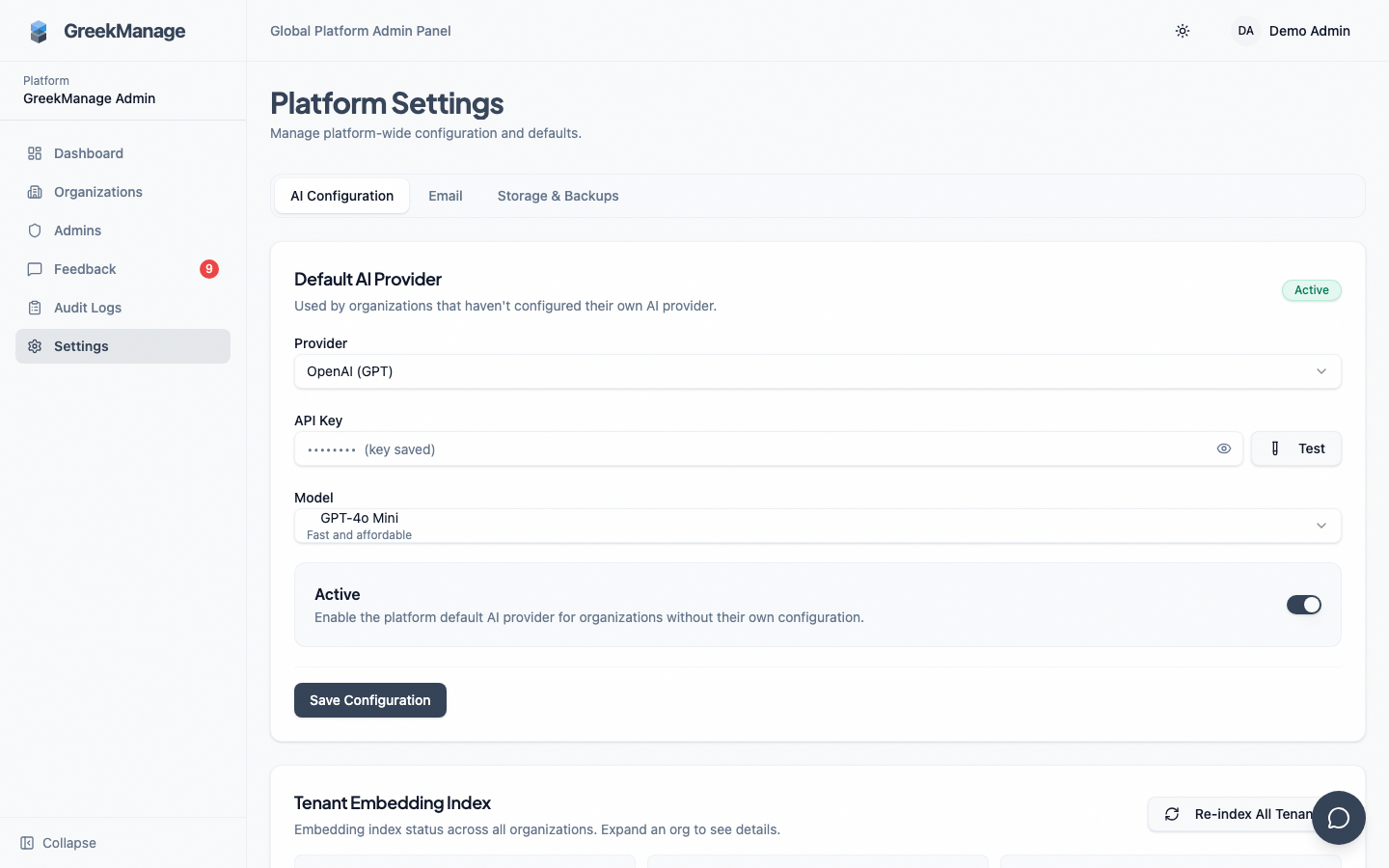Click the green Active status badge

click(x=1312, y=290)
